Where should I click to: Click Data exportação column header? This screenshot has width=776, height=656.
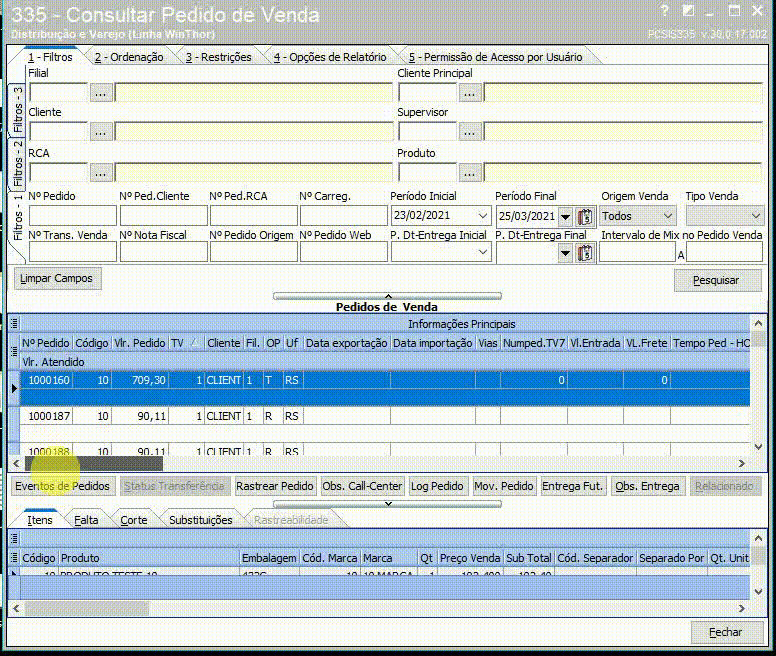click(x=346, y=343)
